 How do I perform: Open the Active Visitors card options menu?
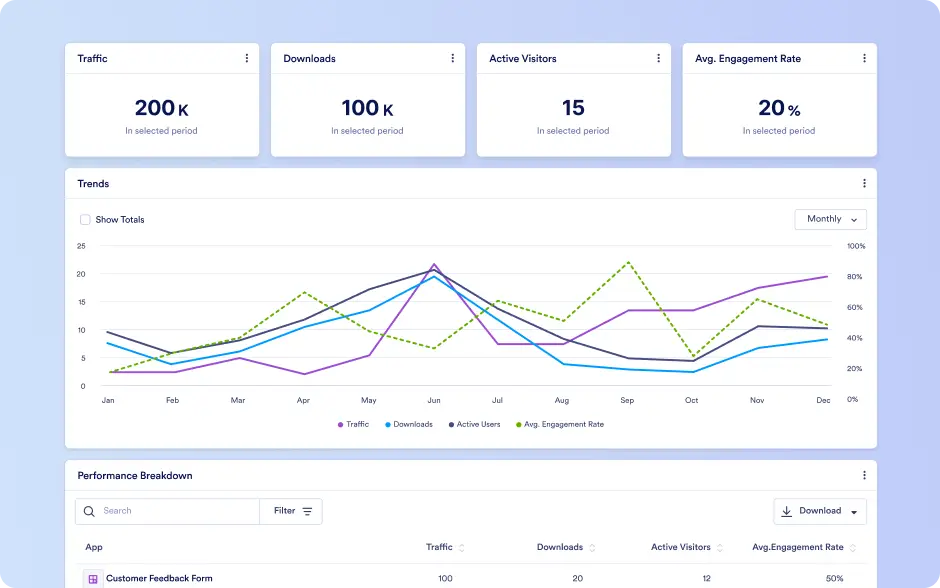click(x=658, y=58)
